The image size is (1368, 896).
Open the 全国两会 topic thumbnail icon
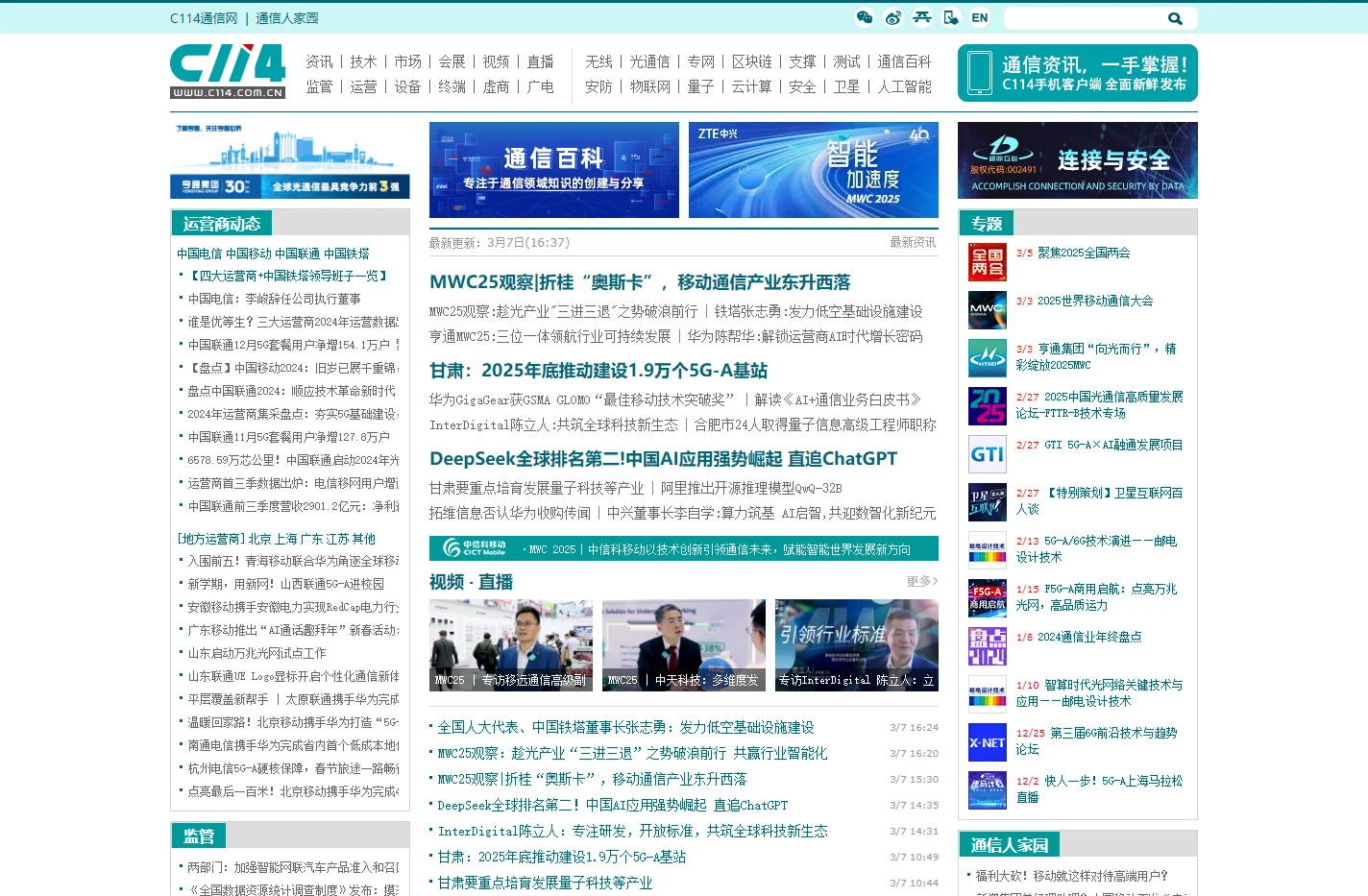pos(988,262)
